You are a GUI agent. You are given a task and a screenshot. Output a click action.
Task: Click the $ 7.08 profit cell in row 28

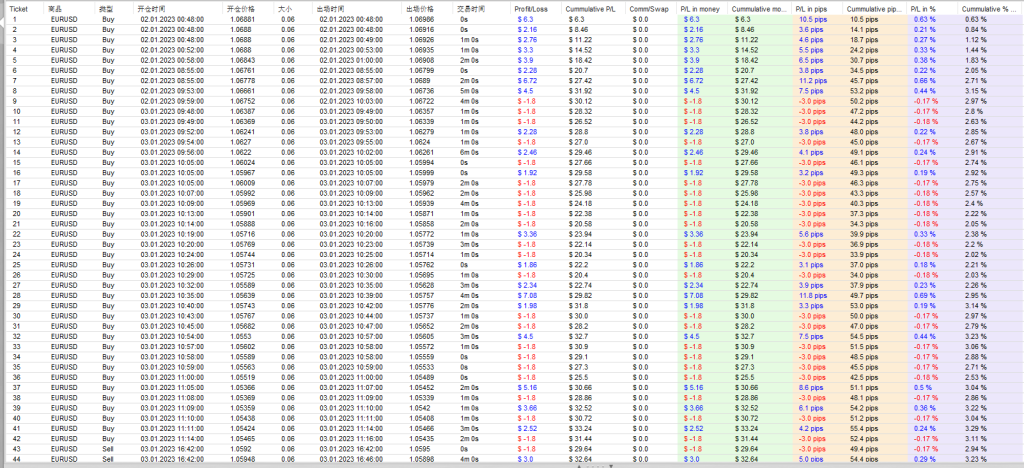527,296
